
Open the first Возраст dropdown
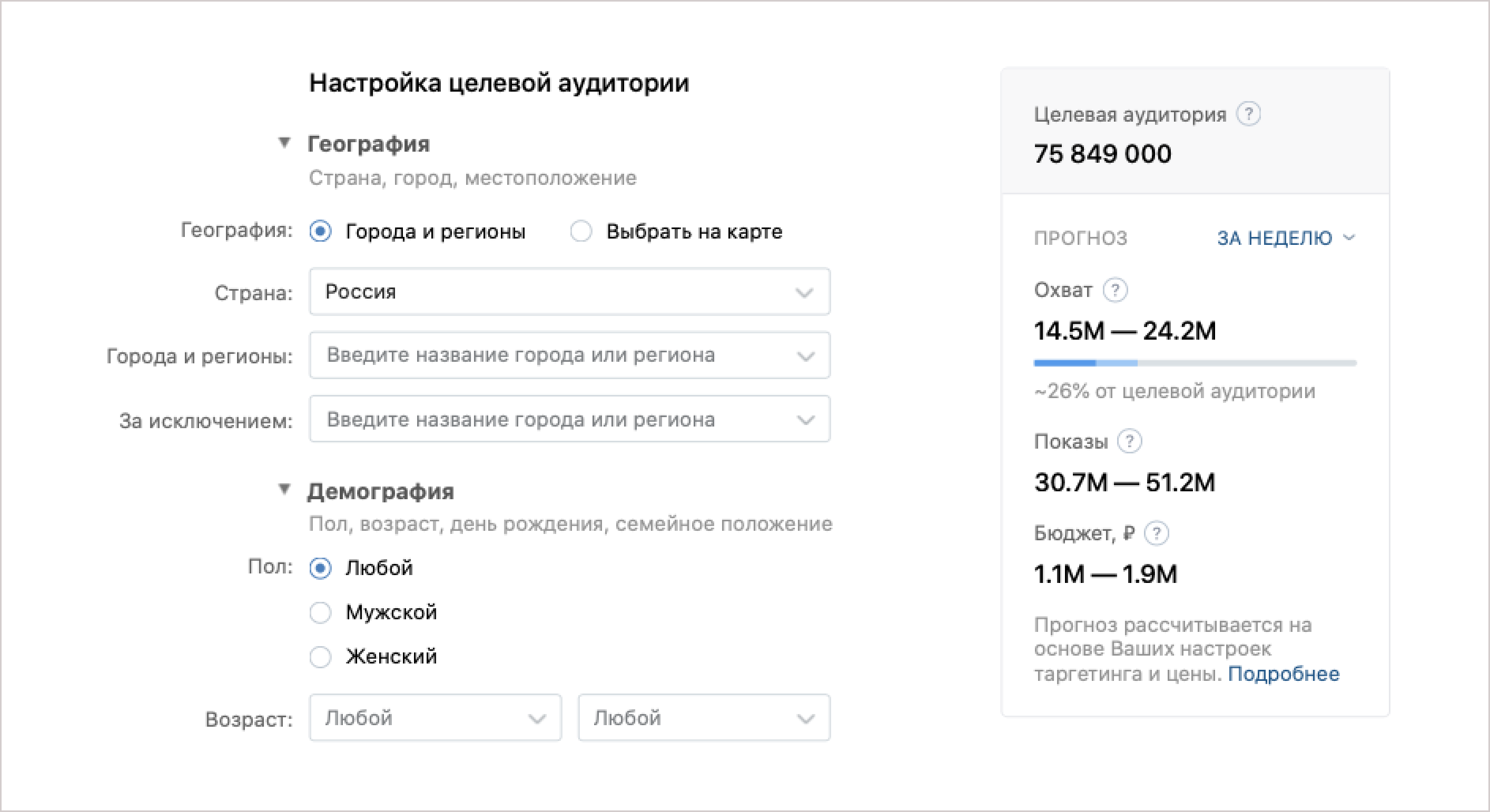(x=436, y=718)
